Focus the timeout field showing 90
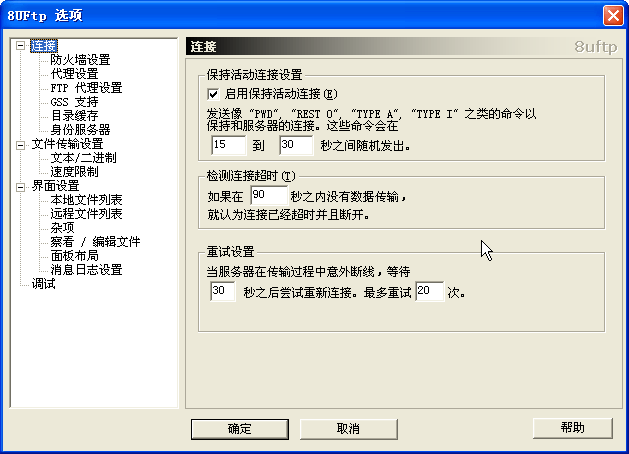The image size is (629, 454). (x=269, y=196)
